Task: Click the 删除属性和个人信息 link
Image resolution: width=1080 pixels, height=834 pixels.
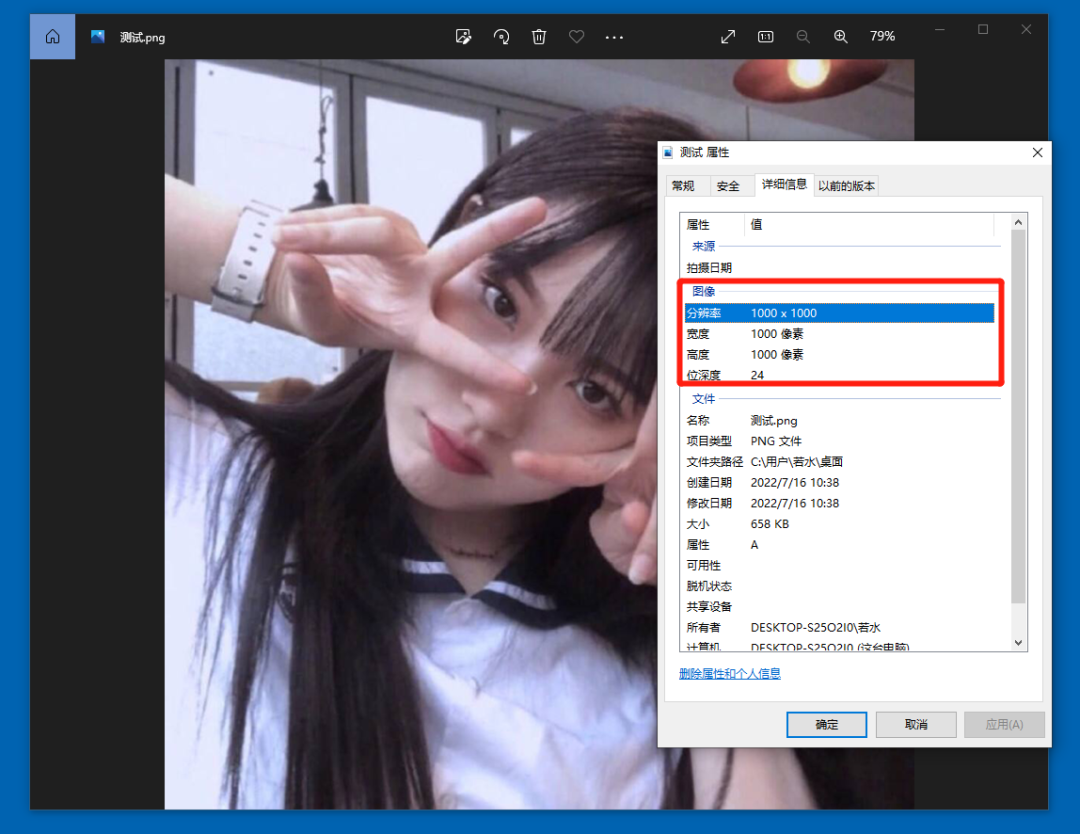Action: pos(729,674)
